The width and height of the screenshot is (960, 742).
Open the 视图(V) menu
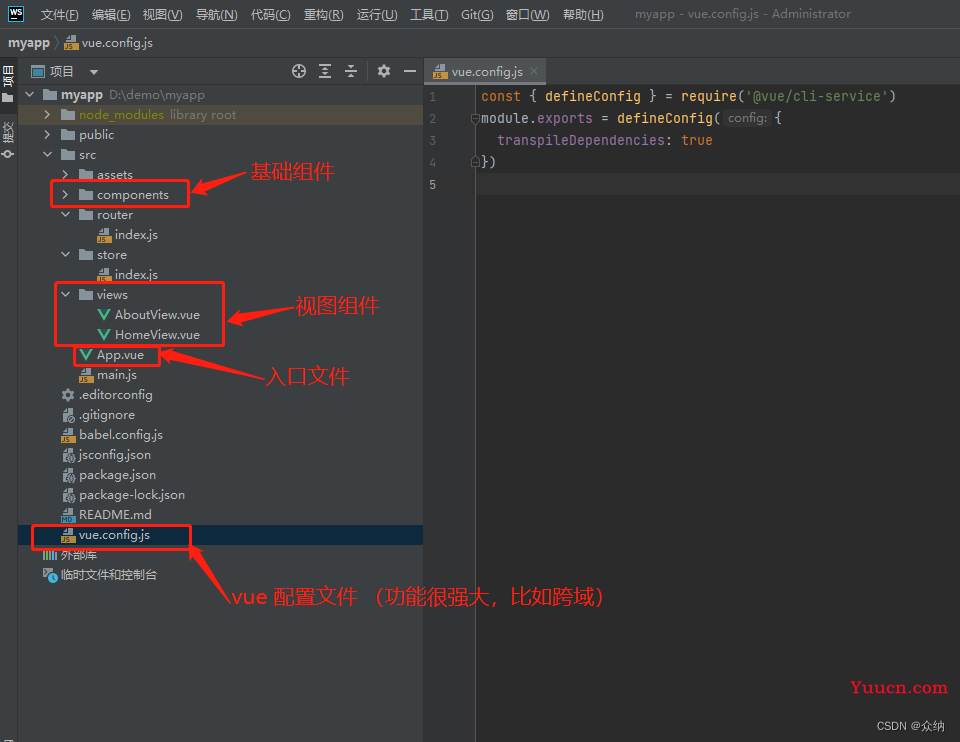pos(162,15)
